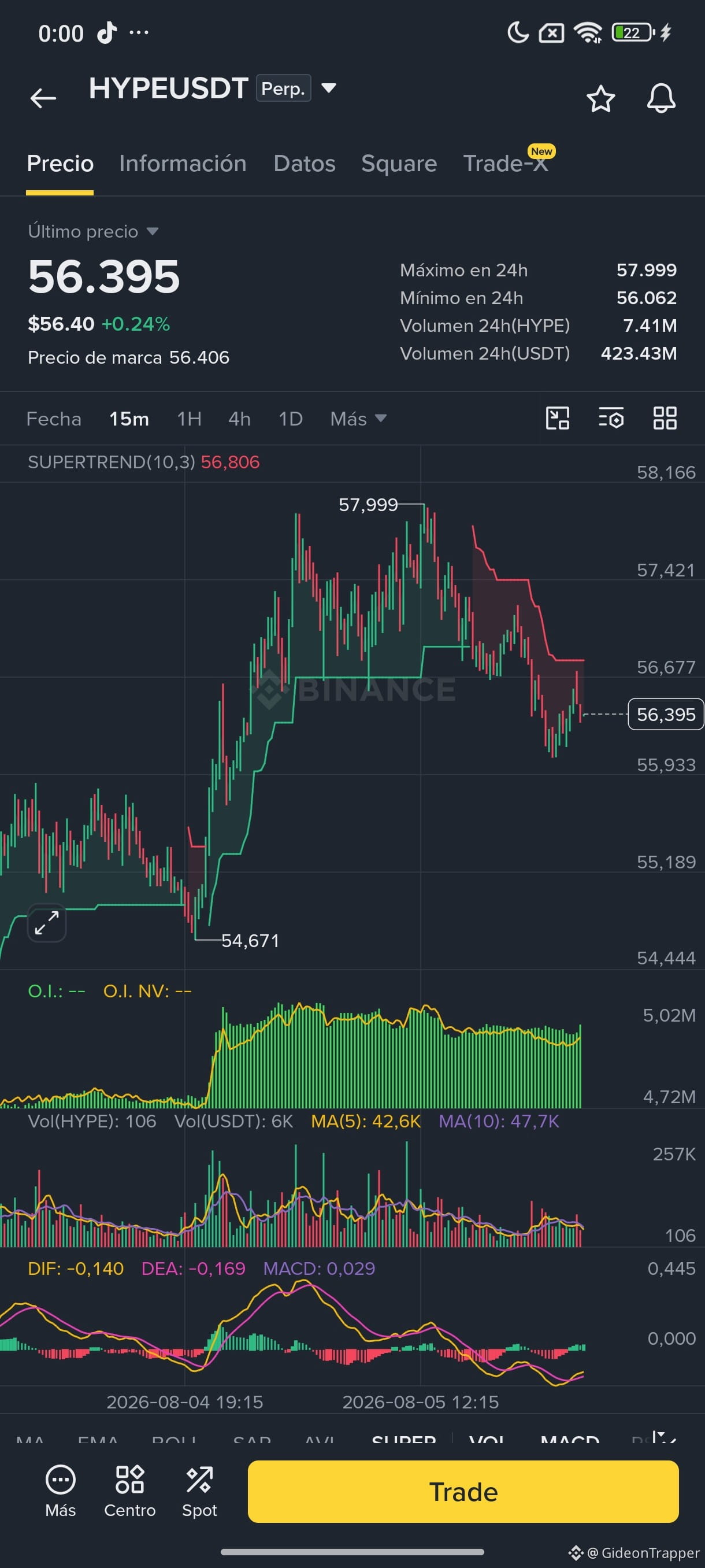Tap the battery indicator in status bar

[633, 32]
